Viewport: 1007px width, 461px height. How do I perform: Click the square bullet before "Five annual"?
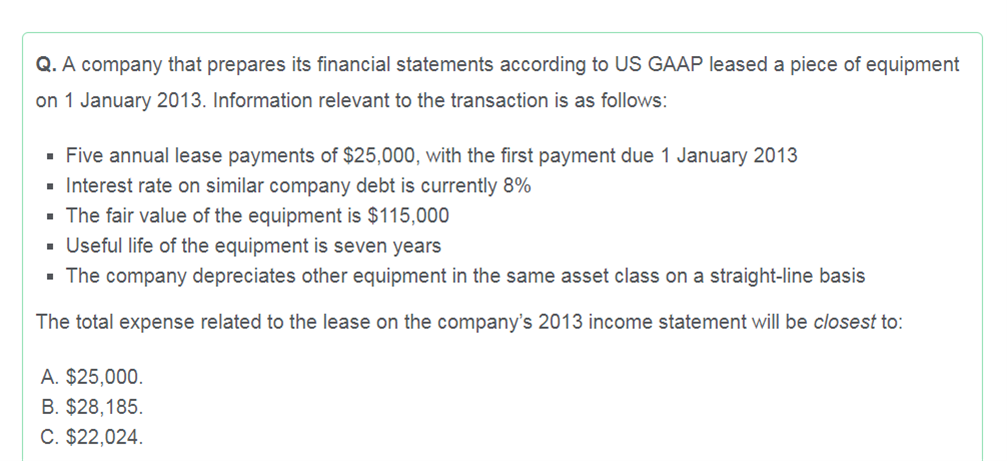(x=50, y=157)
